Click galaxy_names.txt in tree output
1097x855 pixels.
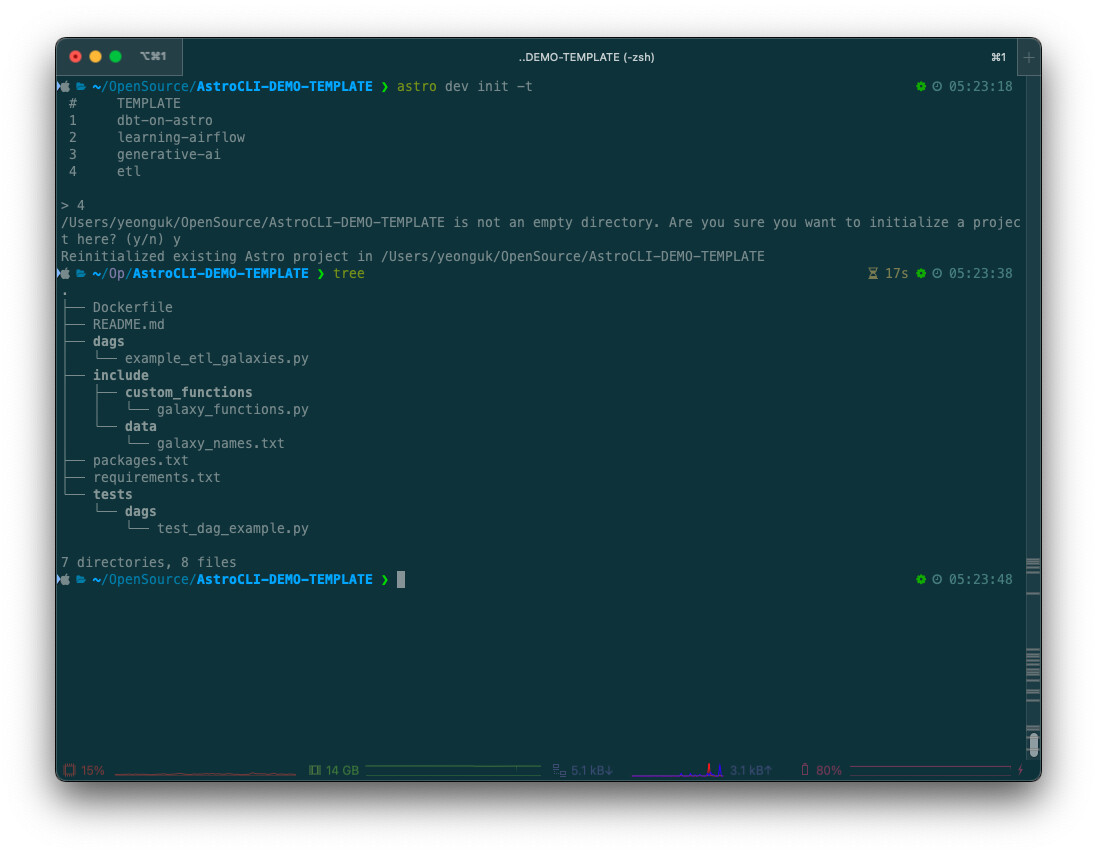click(220, 444)
